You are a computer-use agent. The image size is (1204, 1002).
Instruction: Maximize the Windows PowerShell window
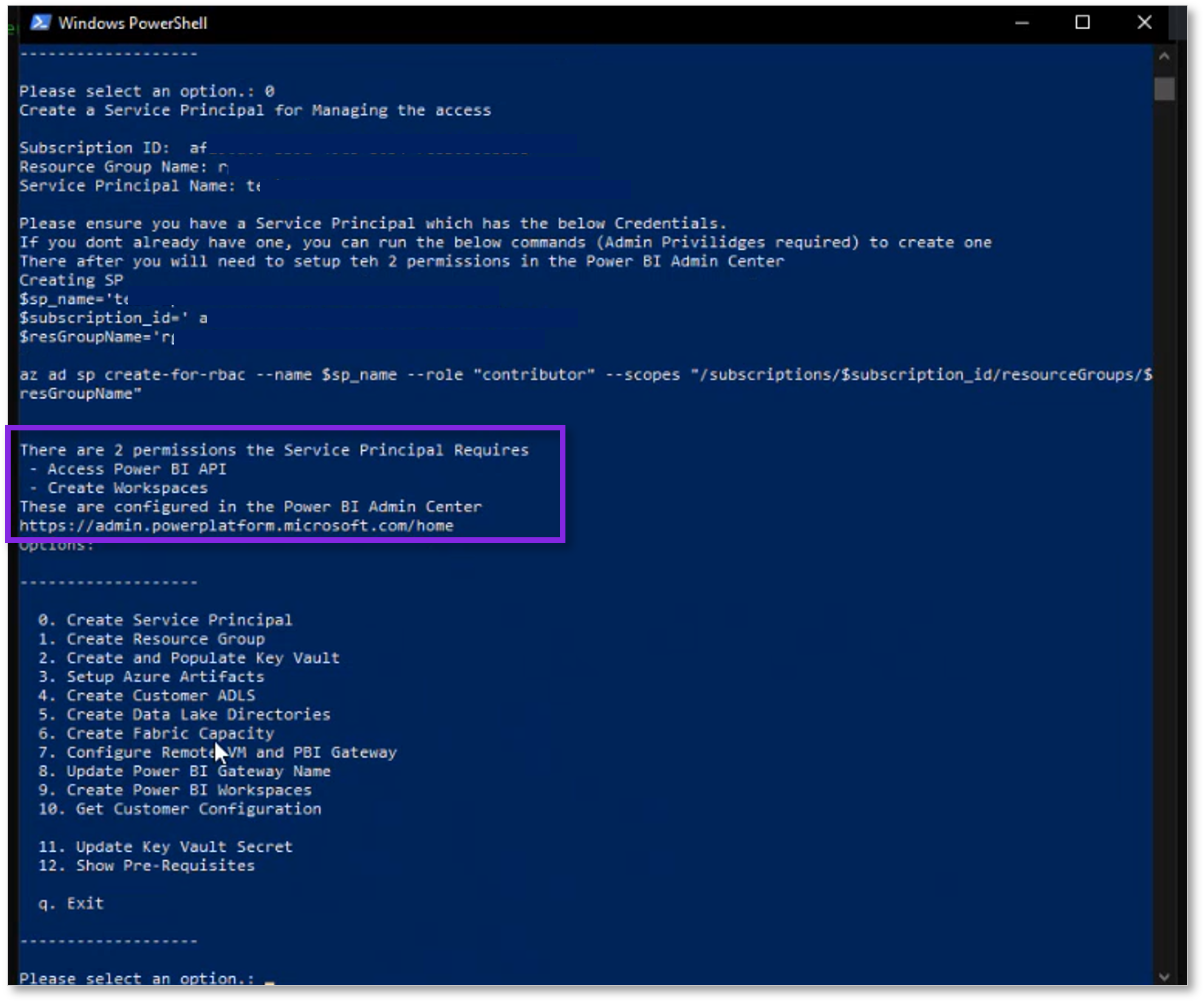coord(1082,23)
